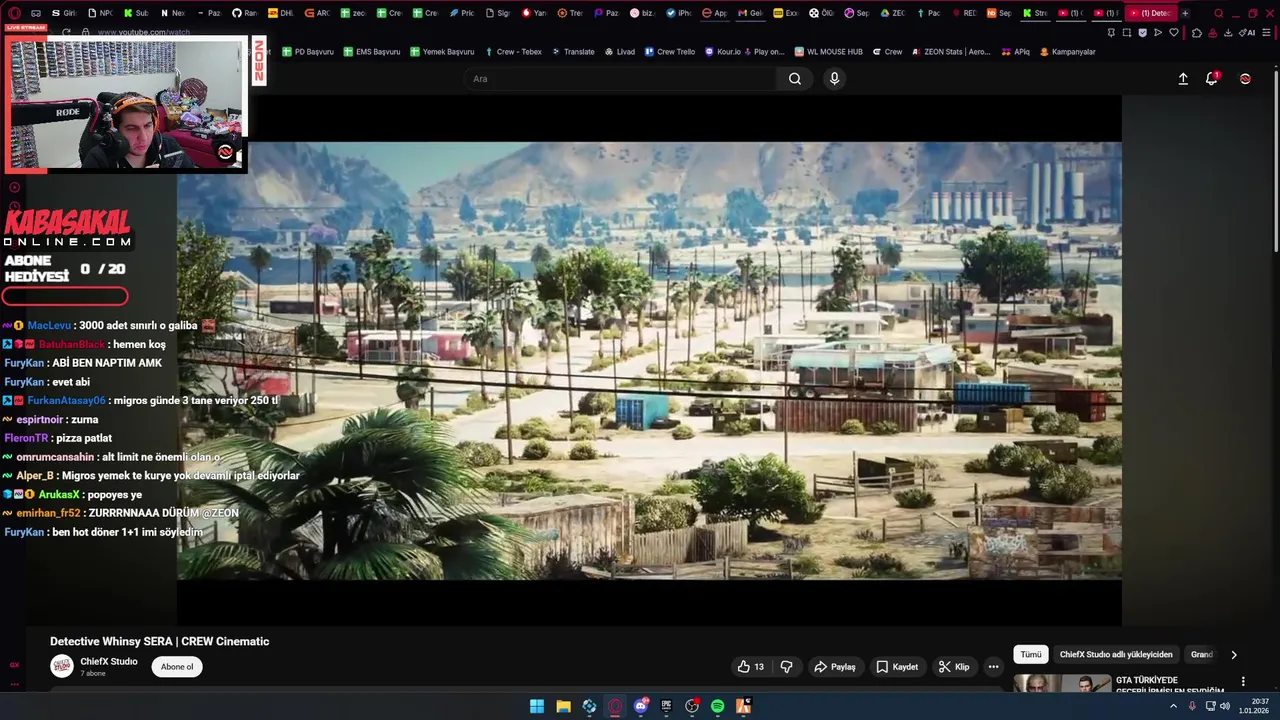This screenshot has width=1280, height=720.
Task: Open the Kampanyalar bookmark
Action: [1068, 52]
